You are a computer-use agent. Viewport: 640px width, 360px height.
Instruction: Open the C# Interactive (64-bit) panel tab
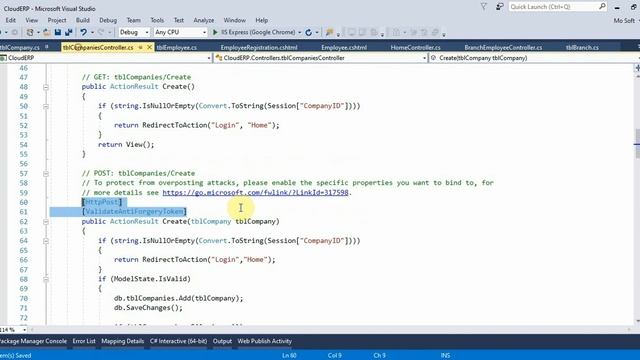[178, 341]
